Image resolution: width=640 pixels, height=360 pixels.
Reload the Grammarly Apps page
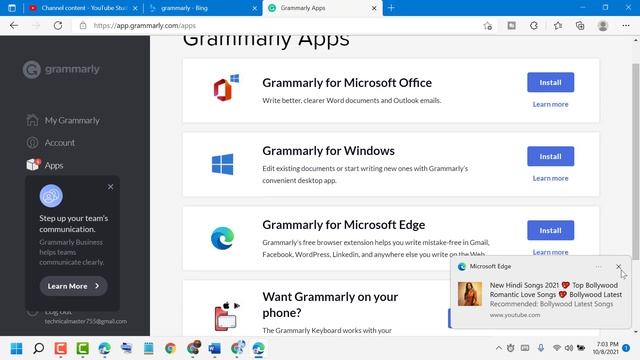pyautogui.click(x=58, y=25)
